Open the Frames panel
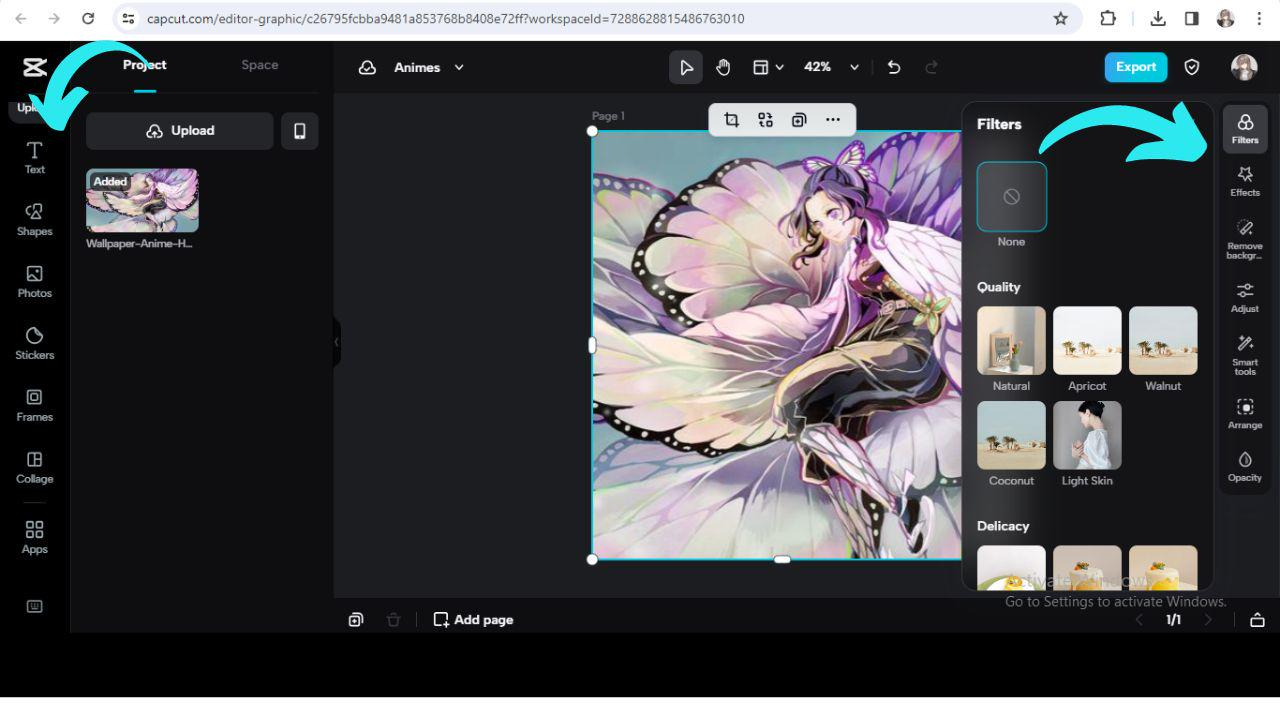The image size is (1280, 720). pos(34,405)
